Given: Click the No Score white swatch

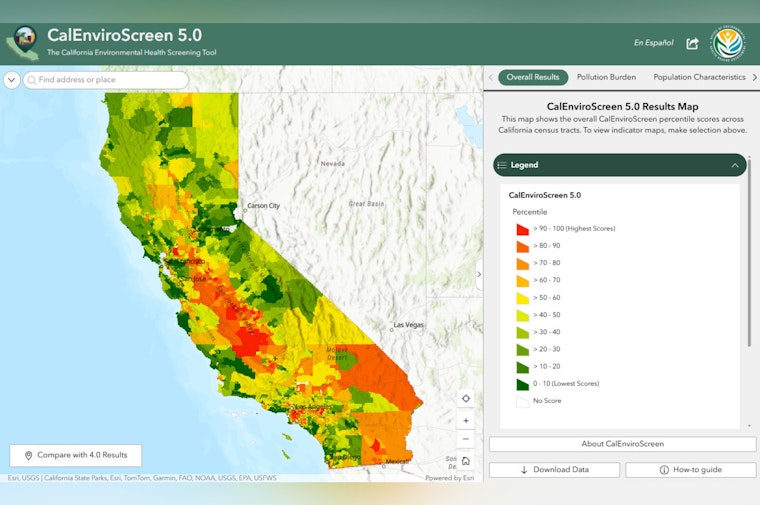Looking at the screenshot, I should point(522,401).
